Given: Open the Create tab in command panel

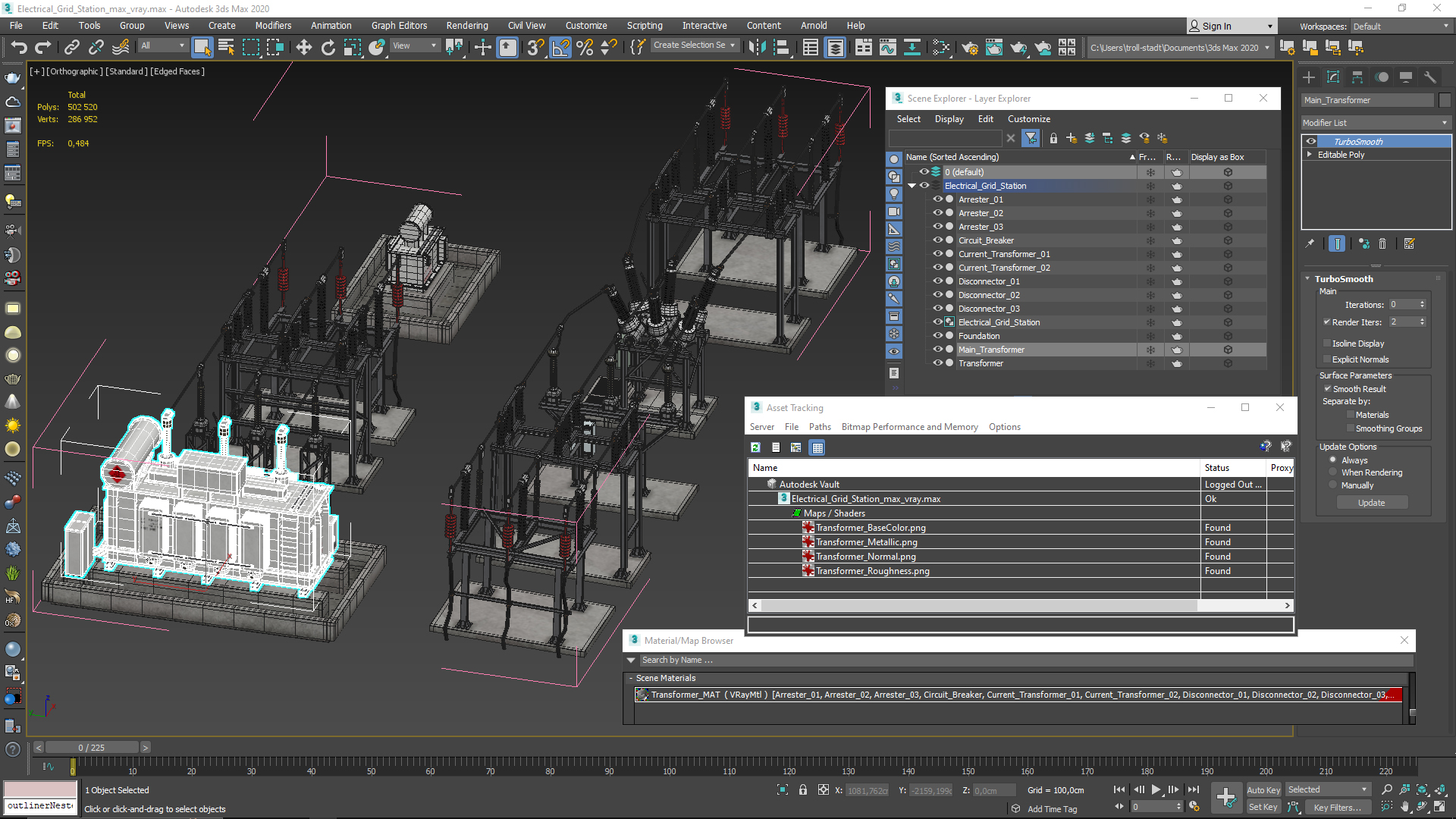Looking at the screenshot, I should [x=1309, y=77].
